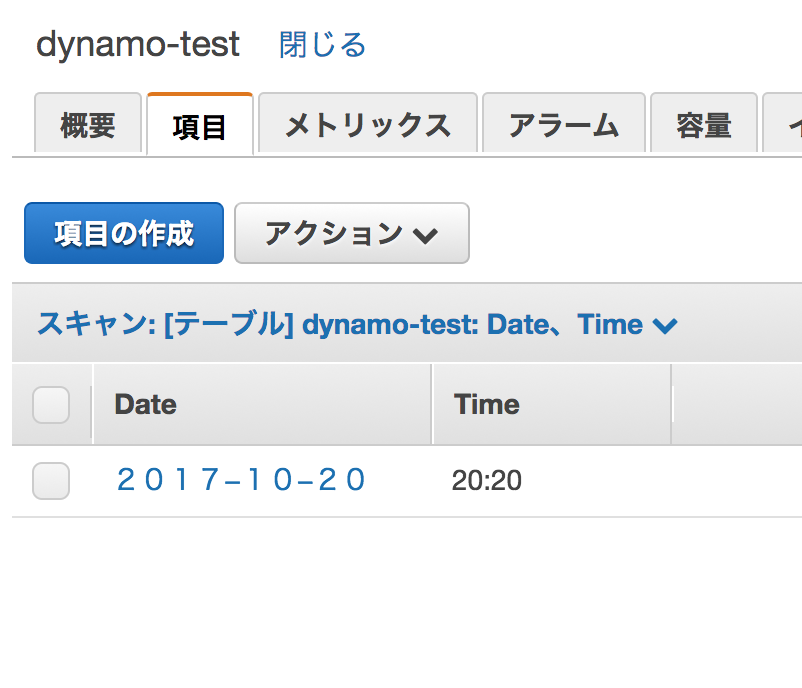Switch to the 概要 tab
This screenshot has width=802, height=688.
coord(88,123)
